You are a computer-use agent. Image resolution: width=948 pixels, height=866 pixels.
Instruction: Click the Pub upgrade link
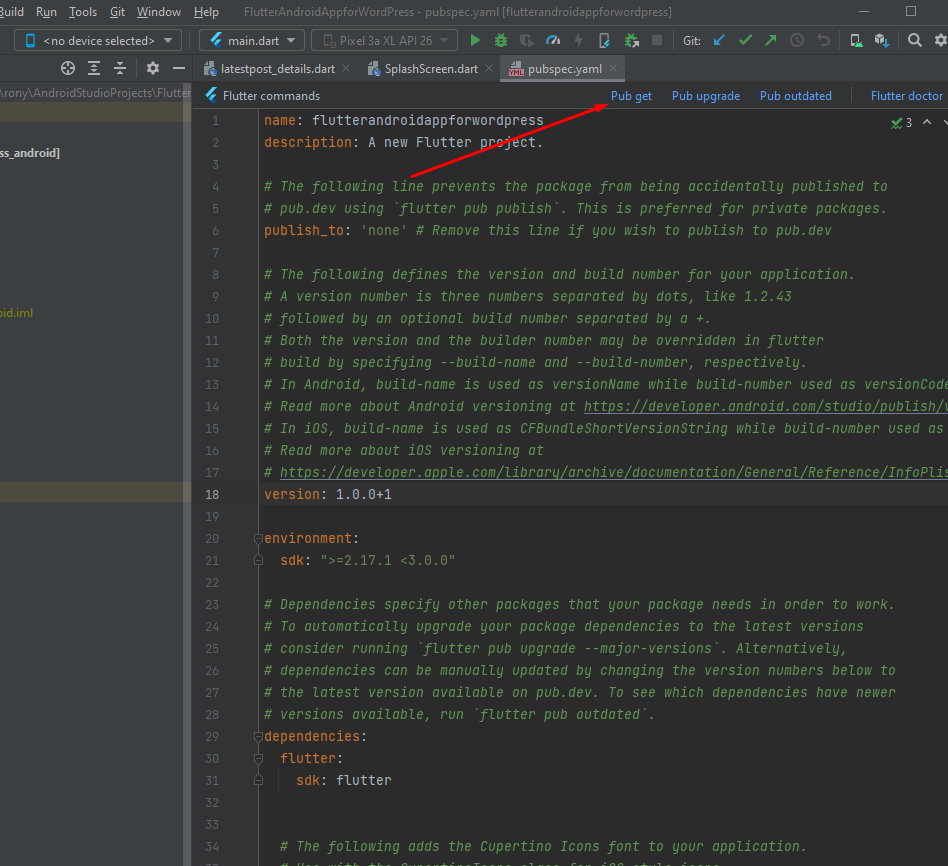click(706, 96)
